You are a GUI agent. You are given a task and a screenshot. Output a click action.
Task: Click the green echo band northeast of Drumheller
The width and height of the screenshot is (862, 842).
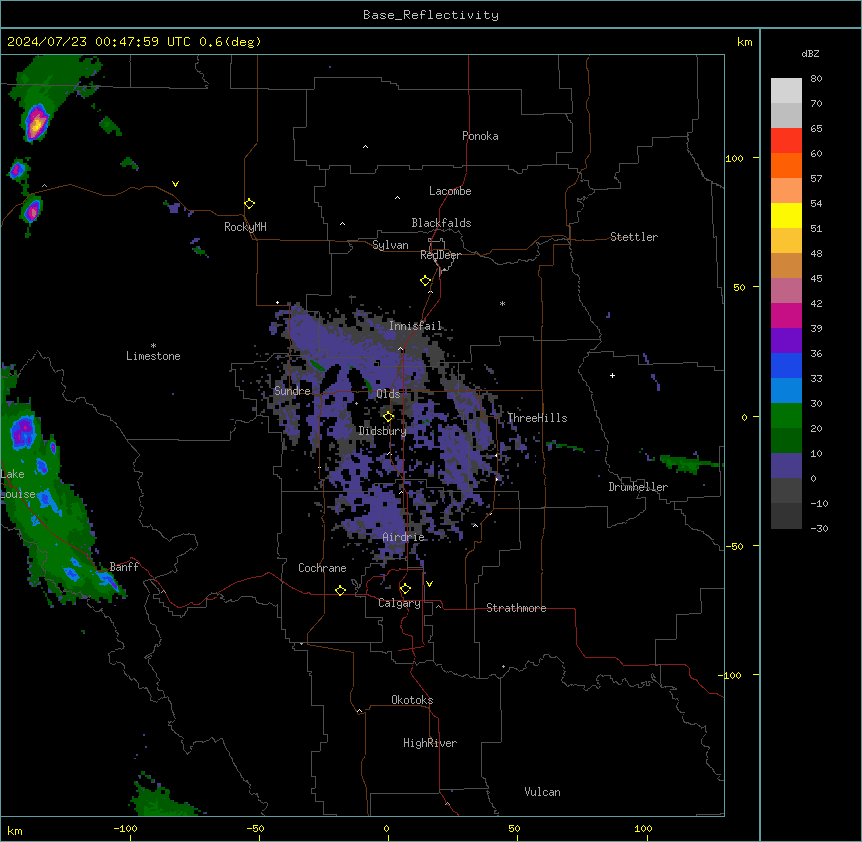click(689, 463)
